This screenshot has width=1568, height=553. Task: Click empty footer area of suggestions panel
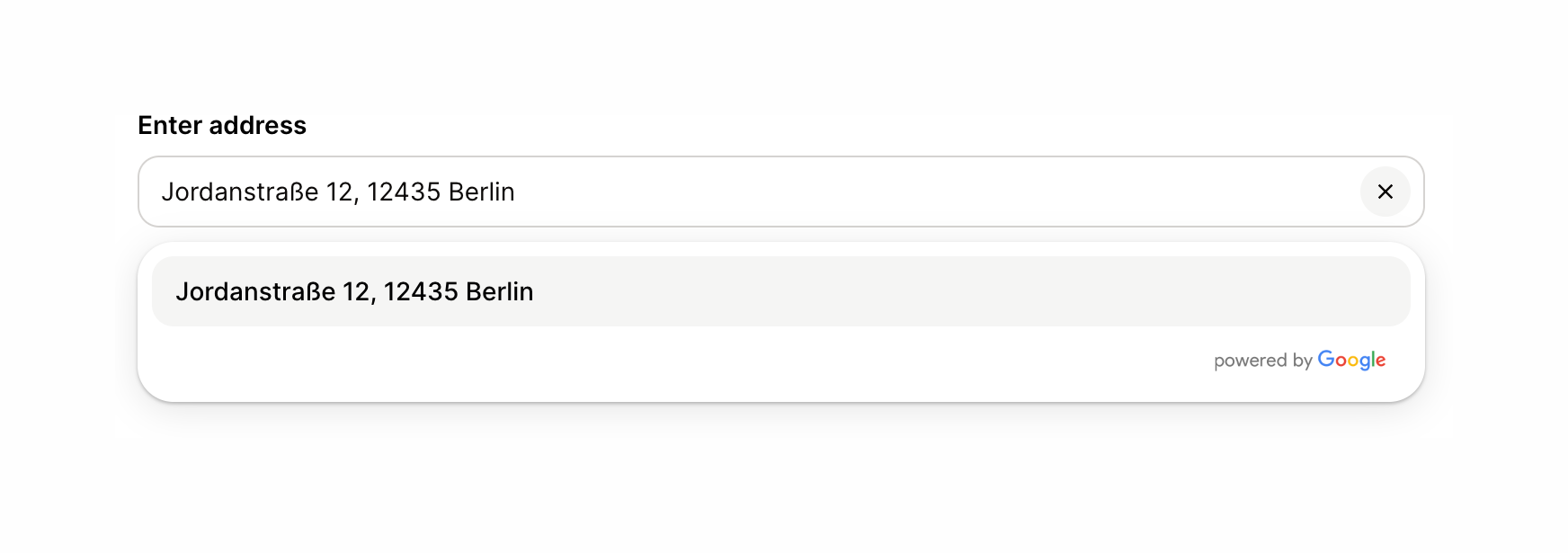point(629,363)
